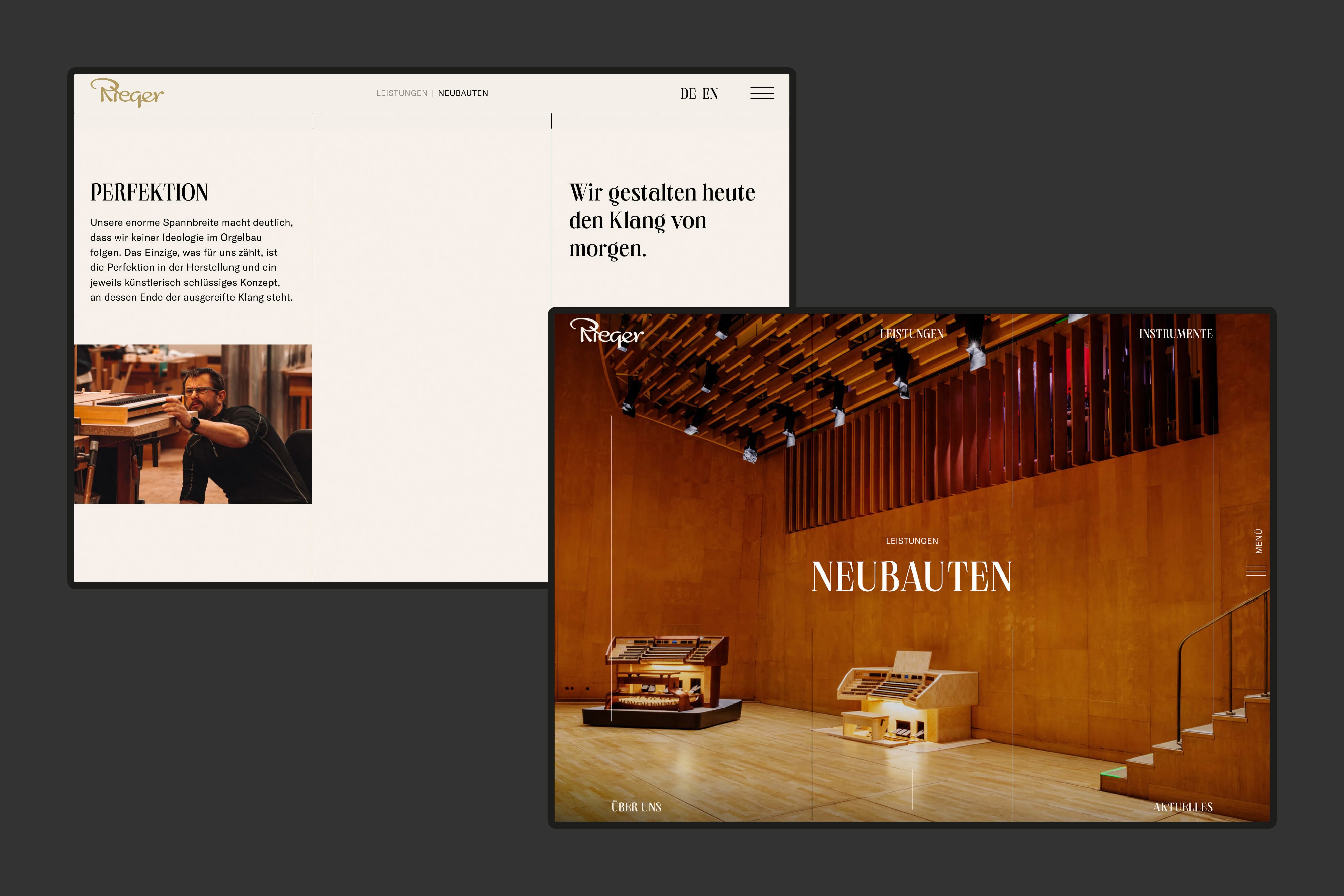This screenshot has height=896, width=1344.
Task: Go to AKTUELLES at the hero bottom
Action: [1182, 807]
